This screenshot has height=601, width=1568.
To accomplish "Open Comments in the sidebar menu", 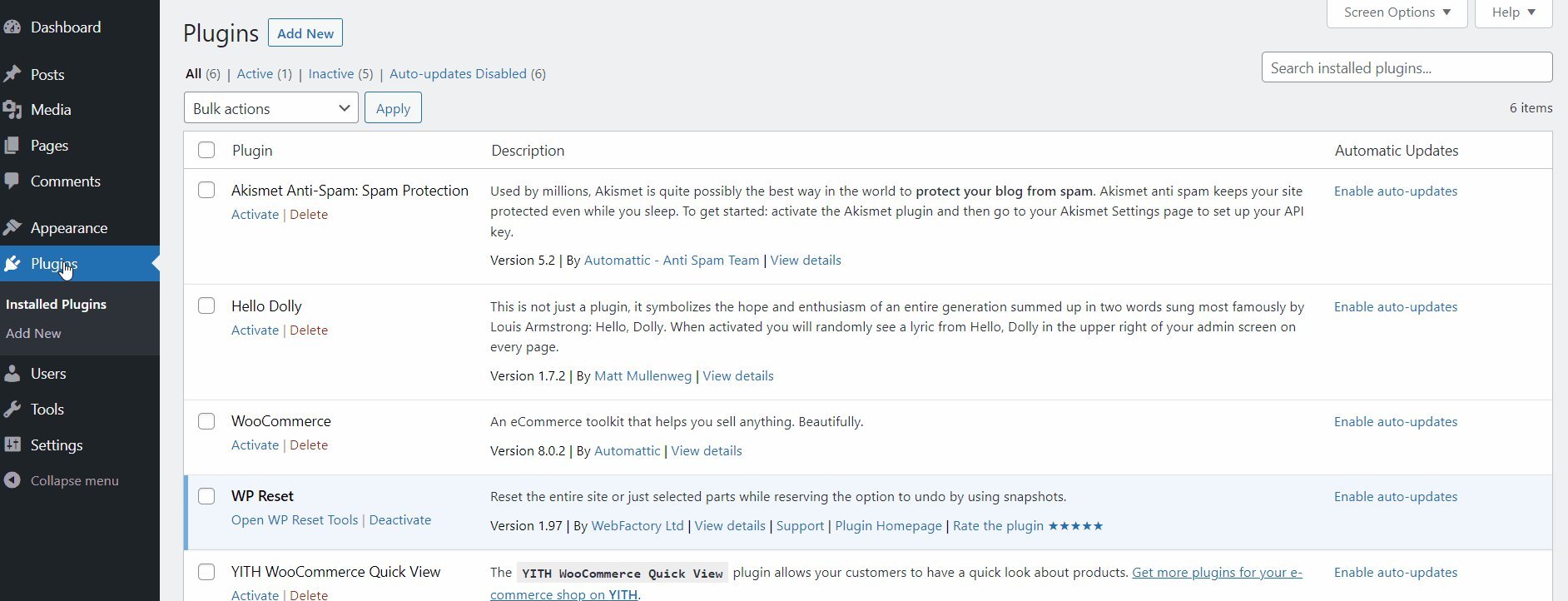I will (x=66, y=181).
